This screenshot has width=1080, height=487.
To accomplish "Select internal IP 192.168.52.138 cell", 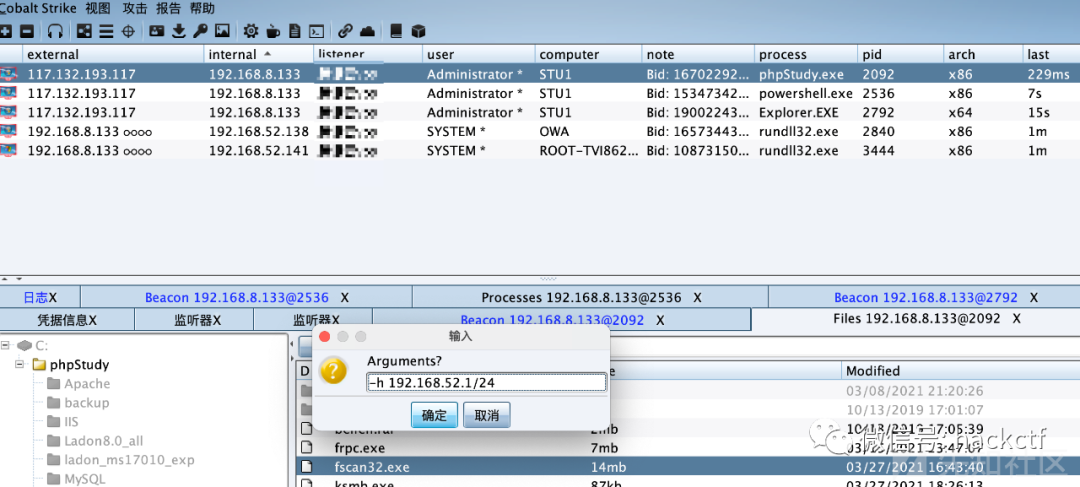I will 258,132.
